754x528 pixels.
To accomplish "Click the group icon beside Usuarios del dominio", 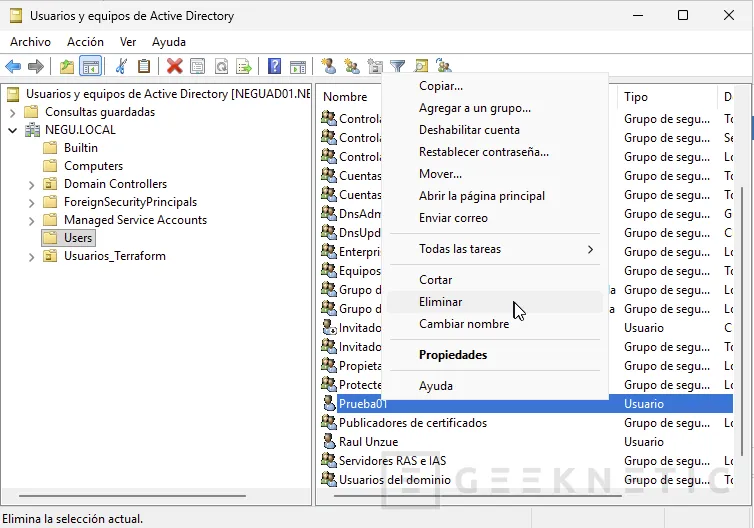I will tap(329, 479).
